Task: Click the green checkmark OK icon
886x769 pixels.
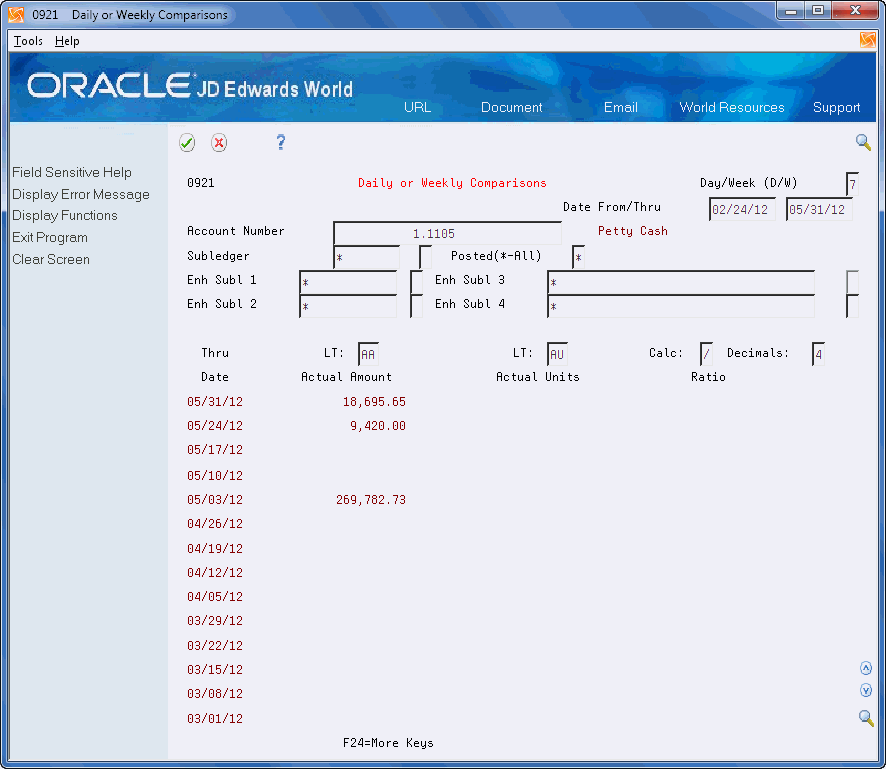Action: pos(187,142)
